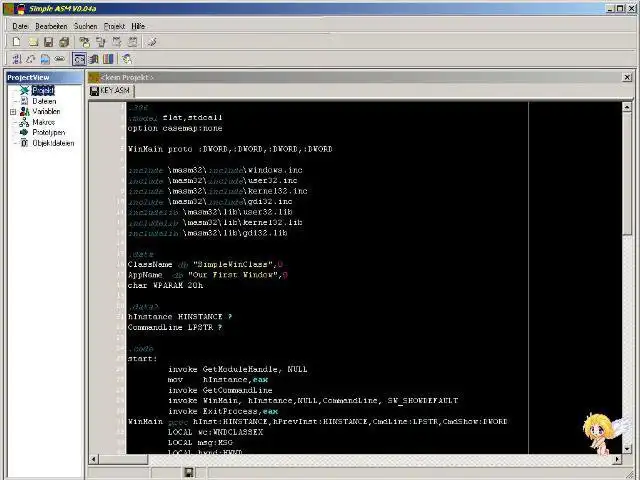Image resolution: width=640 pixels, height=480 pixels.
Task: Toggle the highlighted console window button
Action: [x=79, y=59]
